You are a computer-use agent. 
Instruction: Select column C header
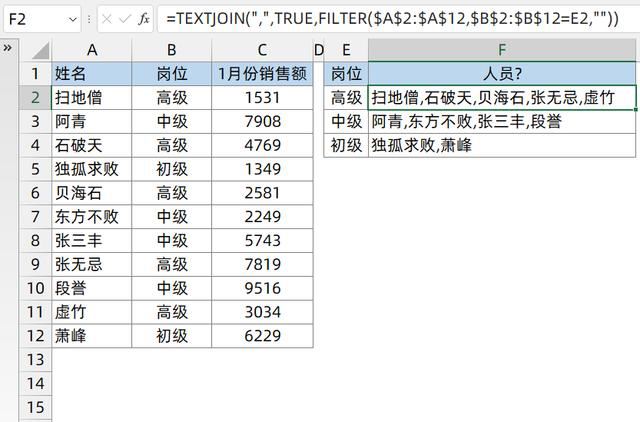(262, 50)
